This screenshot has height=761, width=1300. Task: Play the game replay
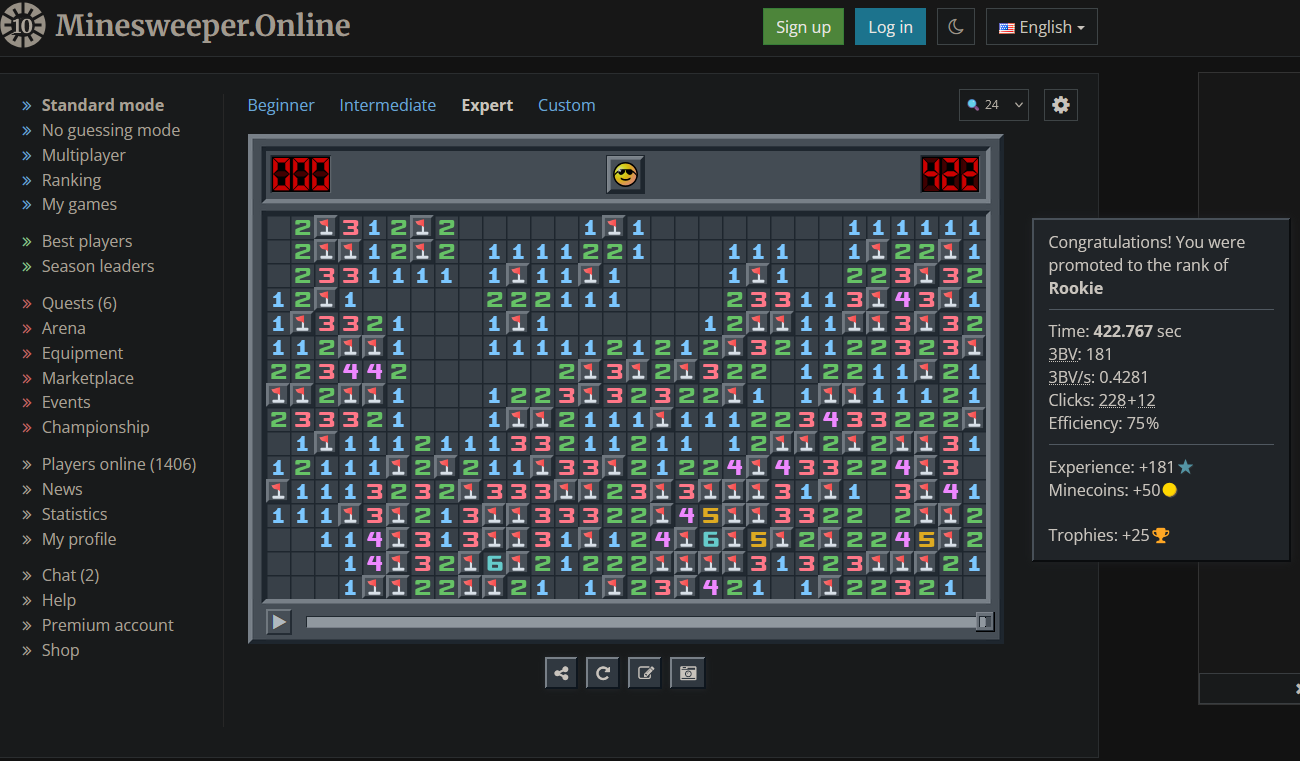[x=279, y=622]
